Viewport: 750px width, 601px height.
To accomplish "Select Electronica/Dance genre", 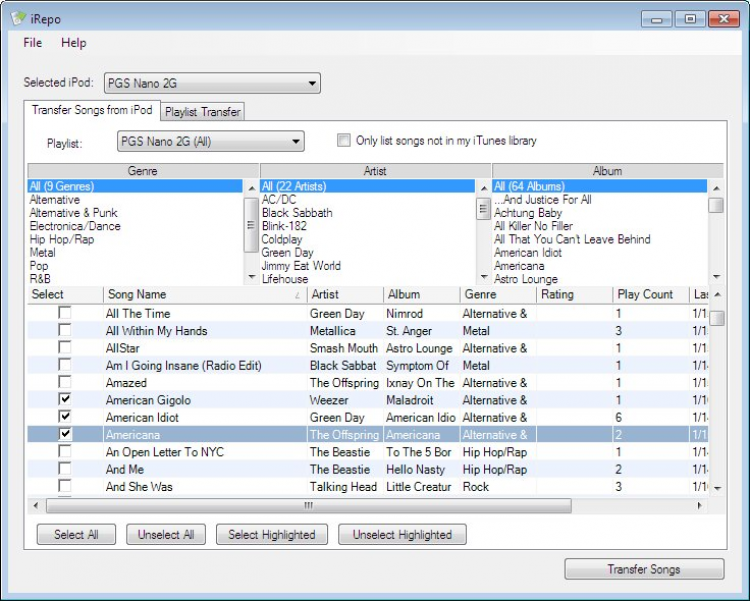I will 135,226.
